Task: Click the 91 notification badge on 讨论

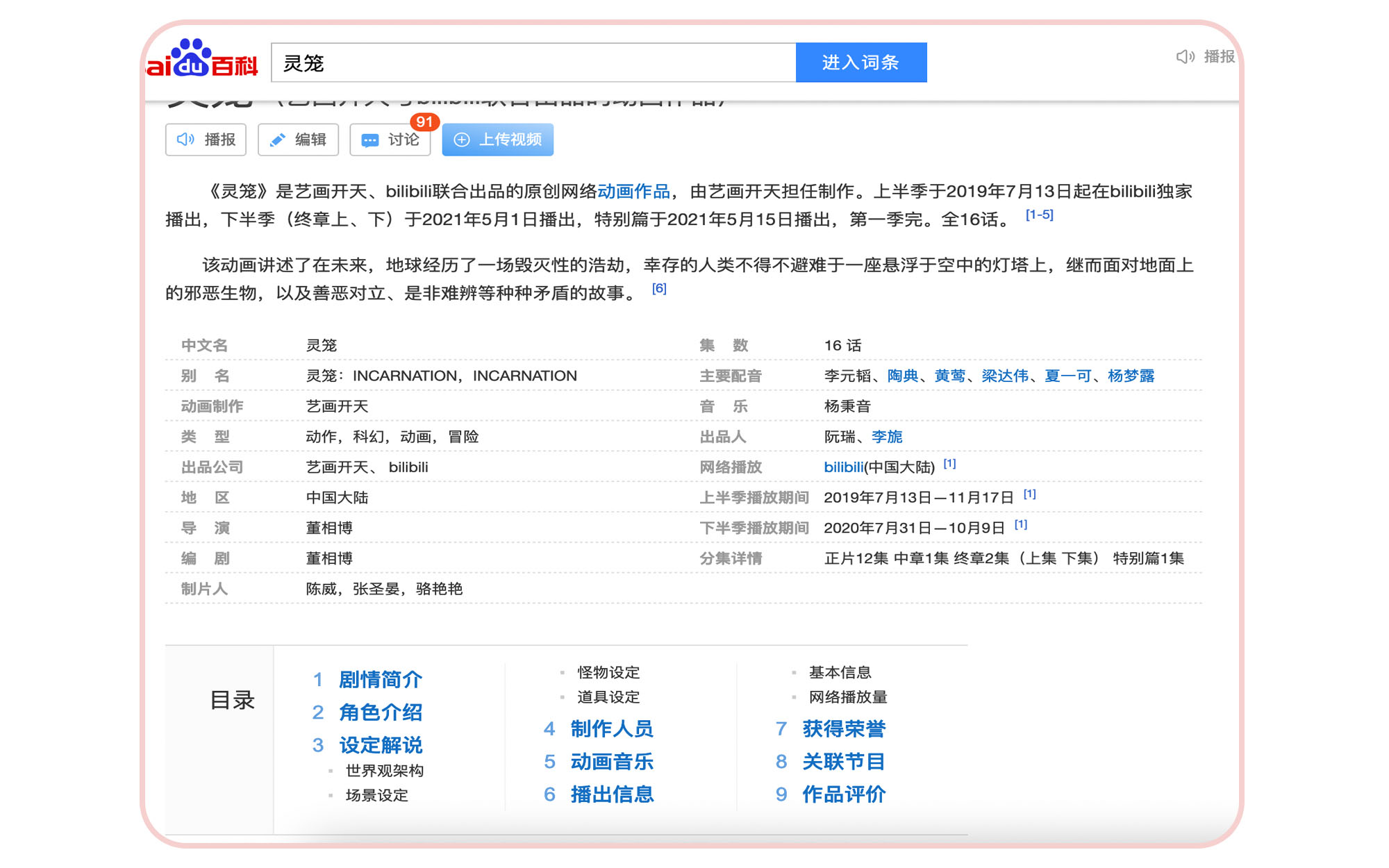Action: tap(424, 122)
